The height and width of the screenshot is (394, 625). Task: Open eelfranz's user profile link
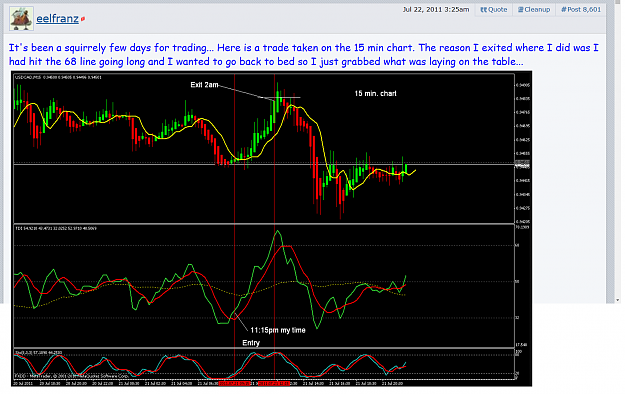[57, 18]
